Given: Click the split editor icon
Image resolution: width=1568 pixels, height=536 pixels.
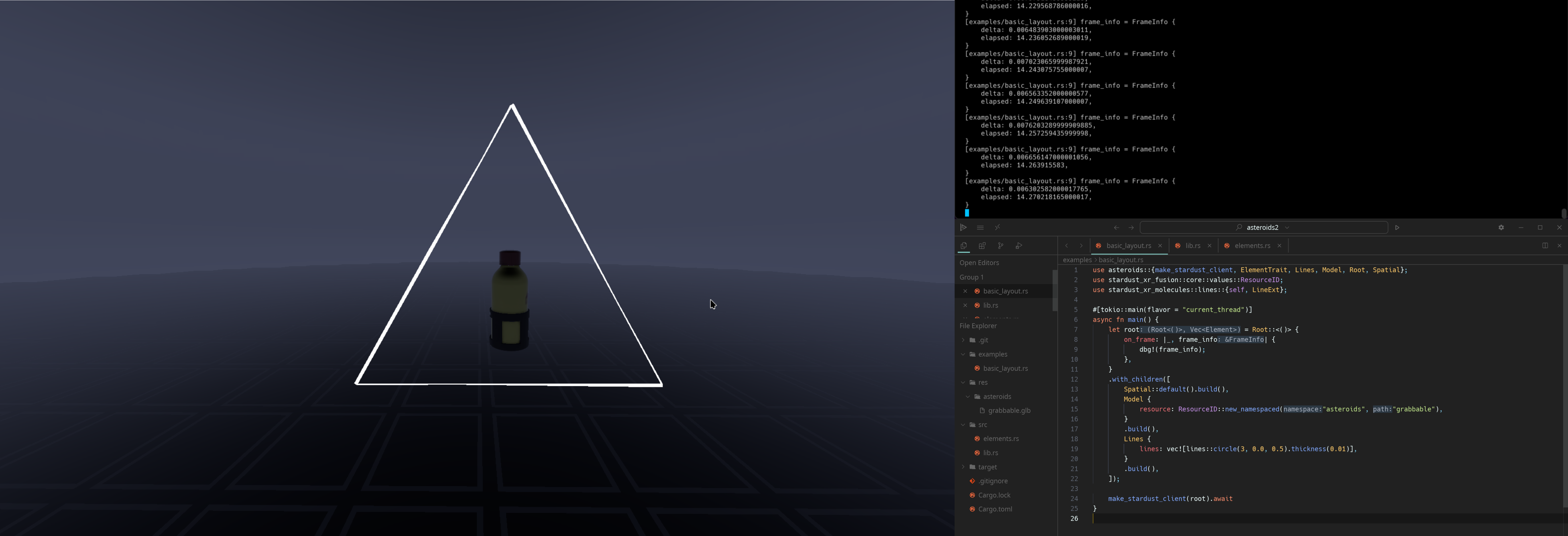Looking at the screenshot, I should 1545,246.
